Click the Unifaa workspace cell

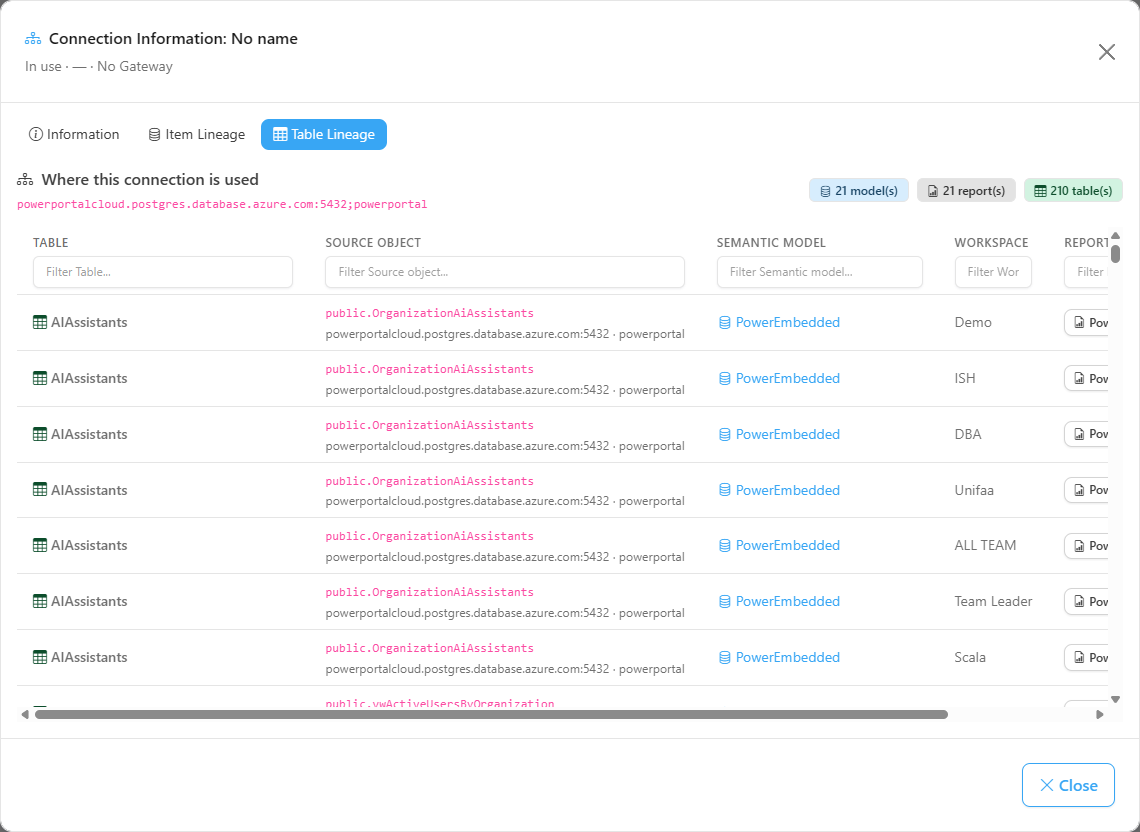[x=974, y=490]
